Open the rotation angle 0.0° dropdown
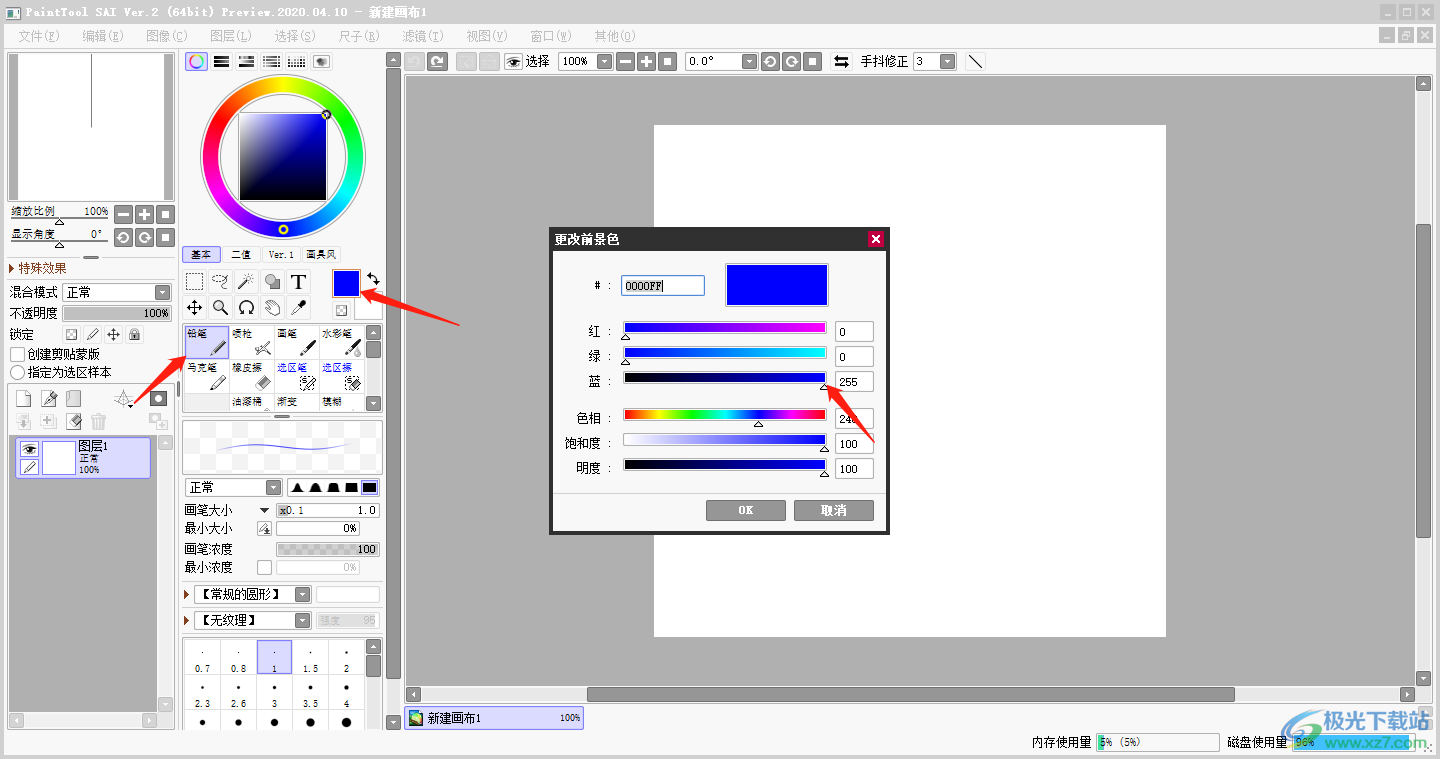Screen dimensions: 1440x759 point(750,61)
